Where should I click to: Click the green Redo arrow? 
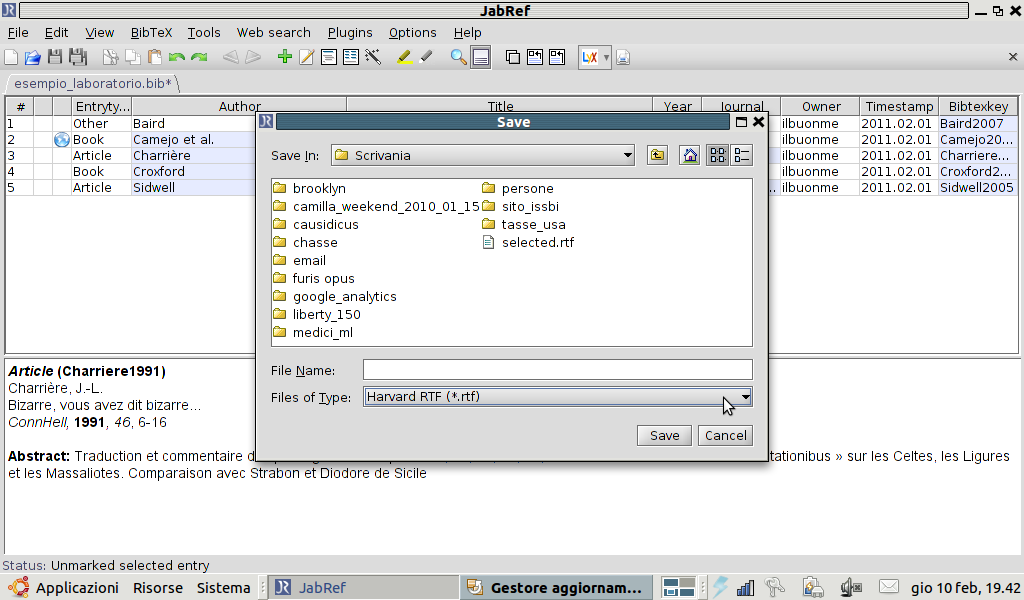pos(199,57)
